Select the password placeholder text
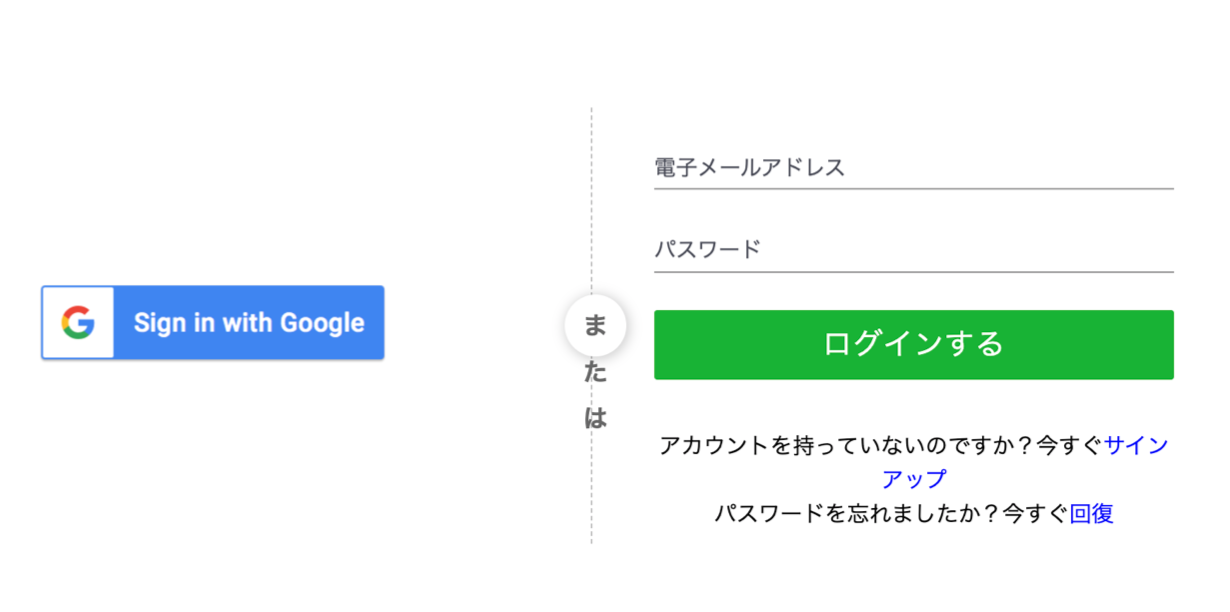1230x612 pixels. tap(707, 250)
